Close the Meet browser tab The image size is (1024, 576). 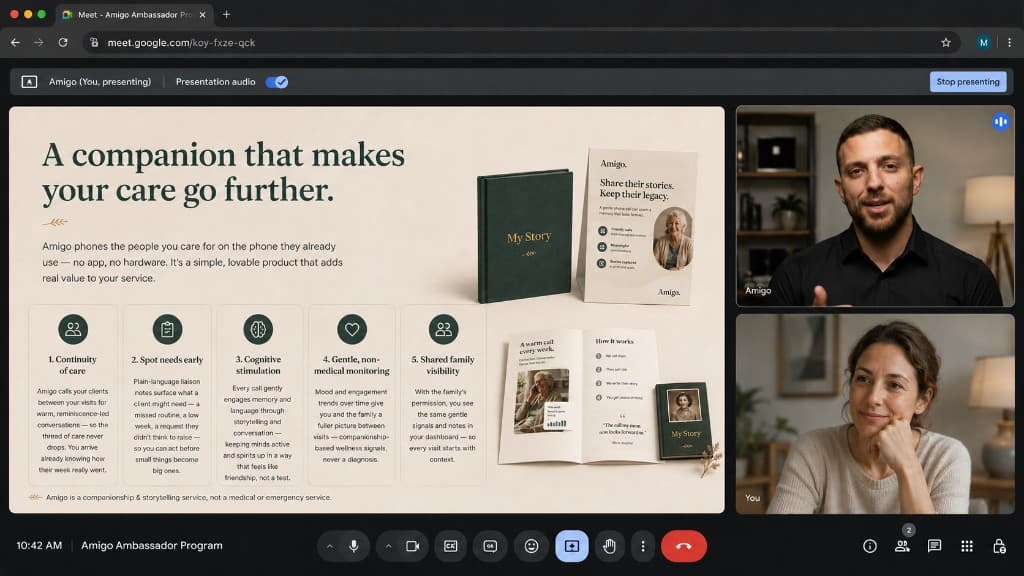(x=202, y=14)
